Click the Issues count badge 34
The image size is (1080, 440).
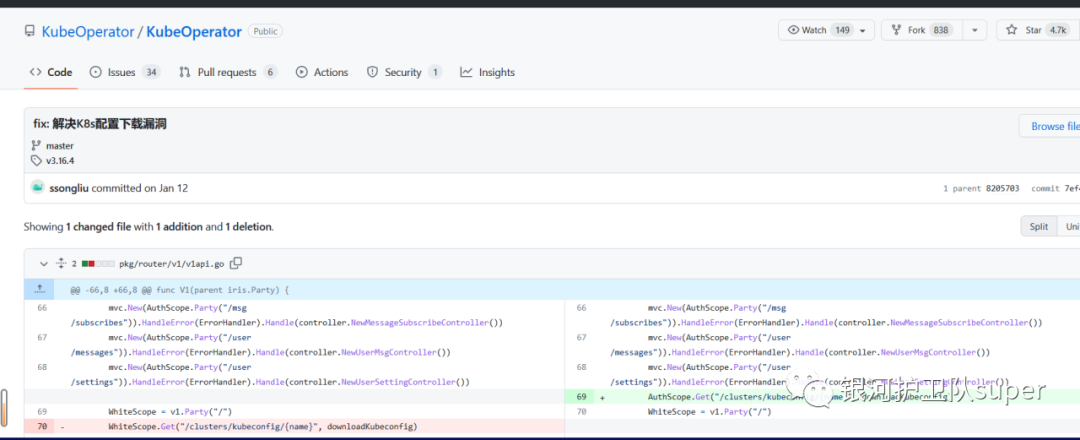click(152, 72)
